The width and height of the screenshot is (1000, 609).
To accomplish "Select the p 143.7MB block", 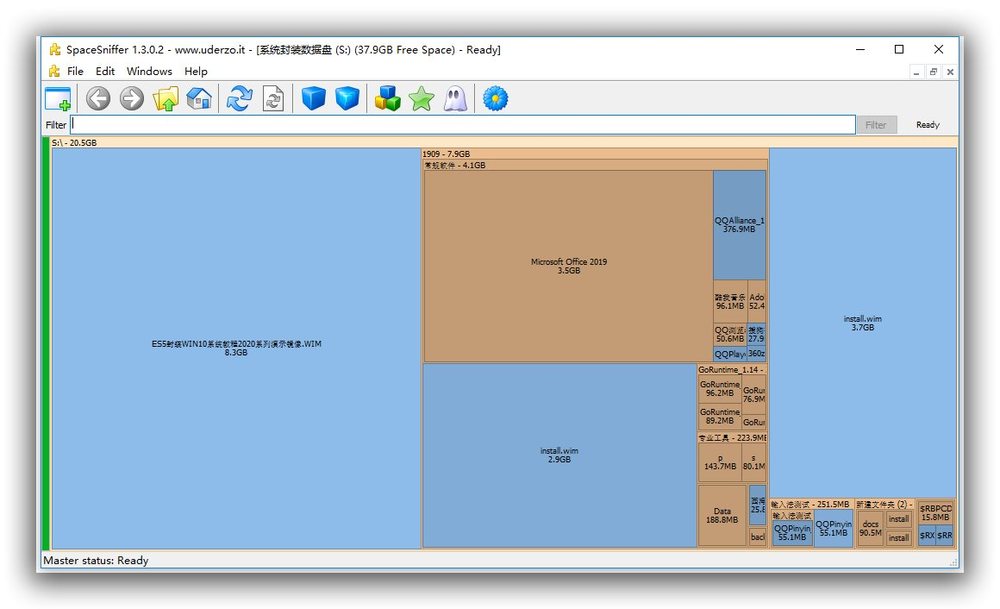I will (x=720, y=462).
